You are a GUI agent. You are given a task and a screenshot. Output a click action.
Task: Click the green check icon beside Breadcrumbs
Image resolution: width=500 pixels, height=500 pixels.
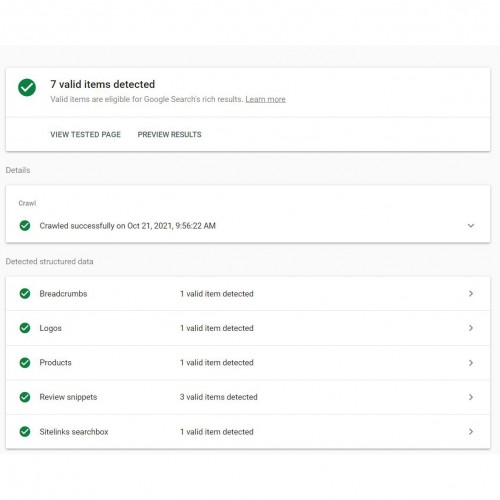[x=25, y=294]
